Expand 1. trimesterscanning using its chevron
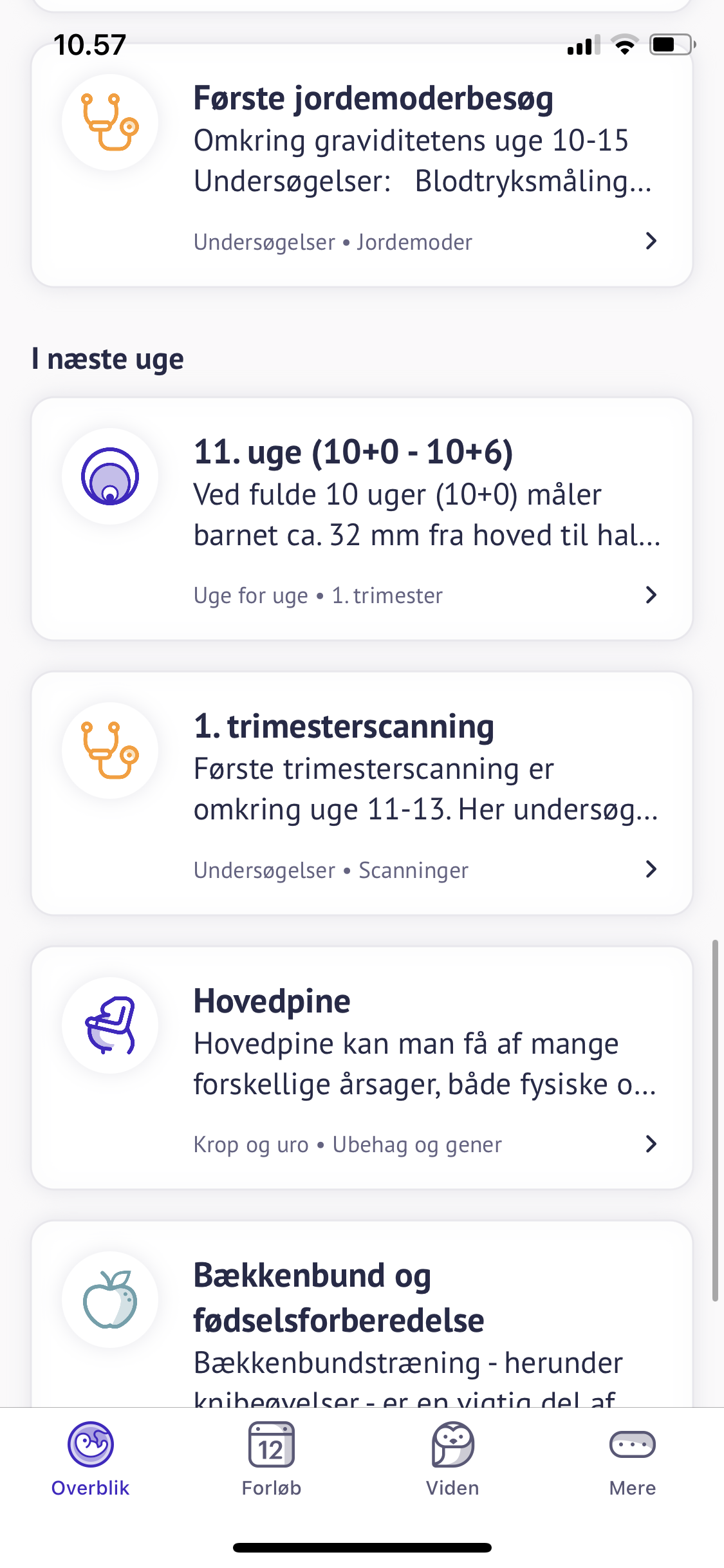The width and height of the screenshot is (724, 1568). pyautogui.click(x=651, y=870)
